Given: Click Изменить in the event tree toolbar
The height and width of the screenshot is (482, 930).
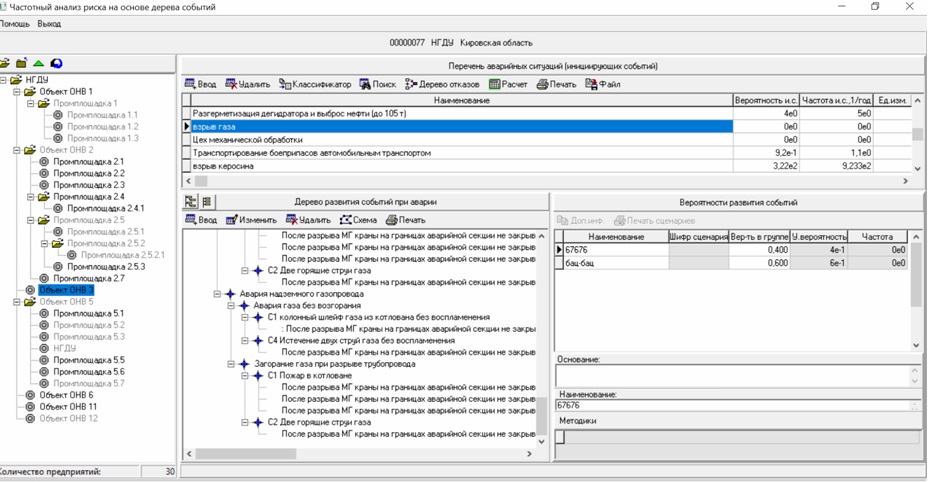Looking at the screenshot, I should click(x=252, y=219).
